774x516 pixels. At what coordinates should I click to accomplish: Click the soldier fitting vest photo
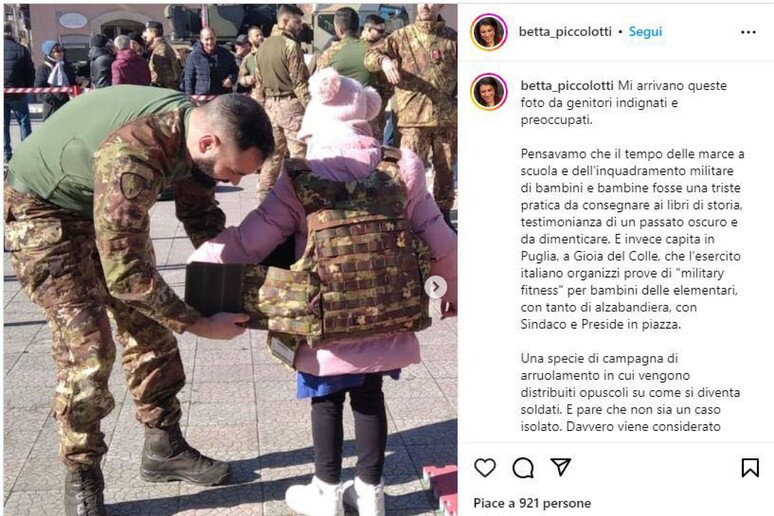(x=230, y=260)
